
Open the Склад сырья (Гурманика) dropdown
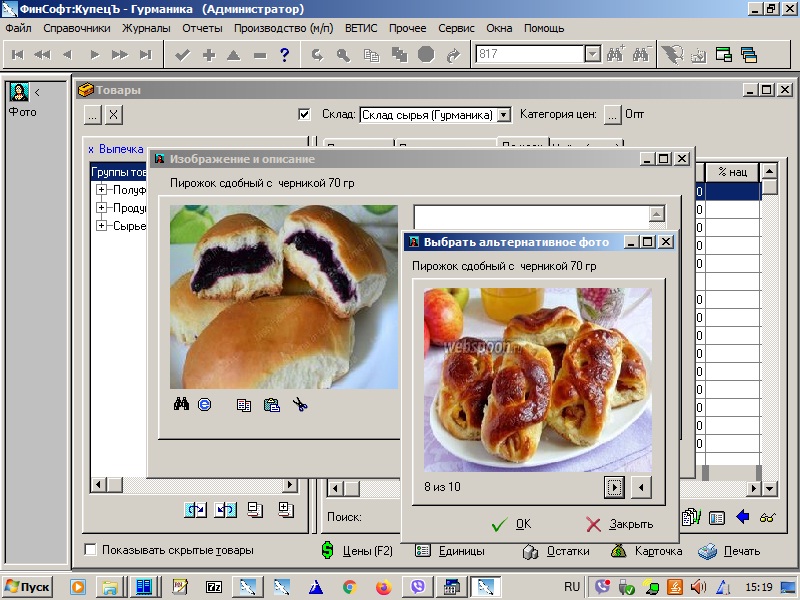click(504, 115)
